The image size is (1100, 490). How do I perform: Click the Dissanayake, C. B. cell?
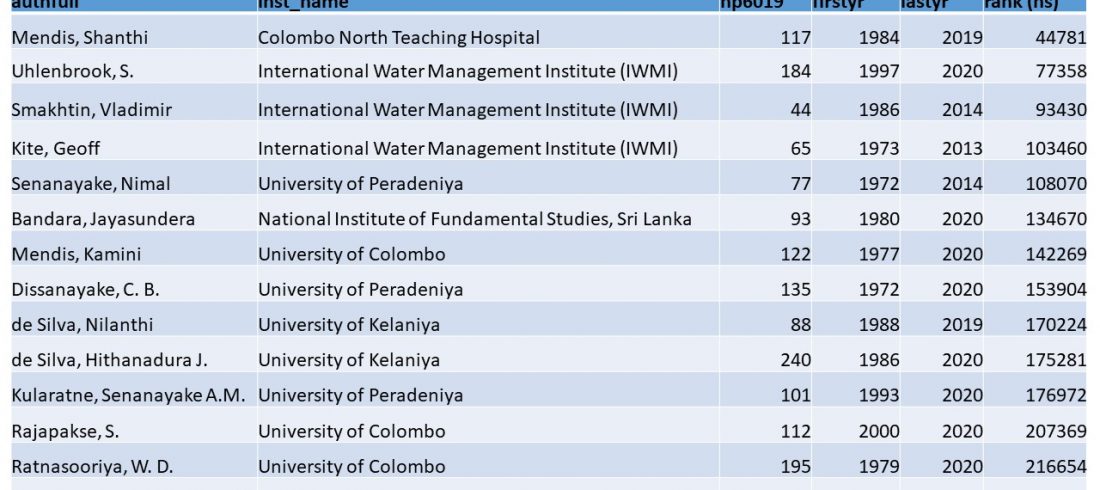click(85, 290)
